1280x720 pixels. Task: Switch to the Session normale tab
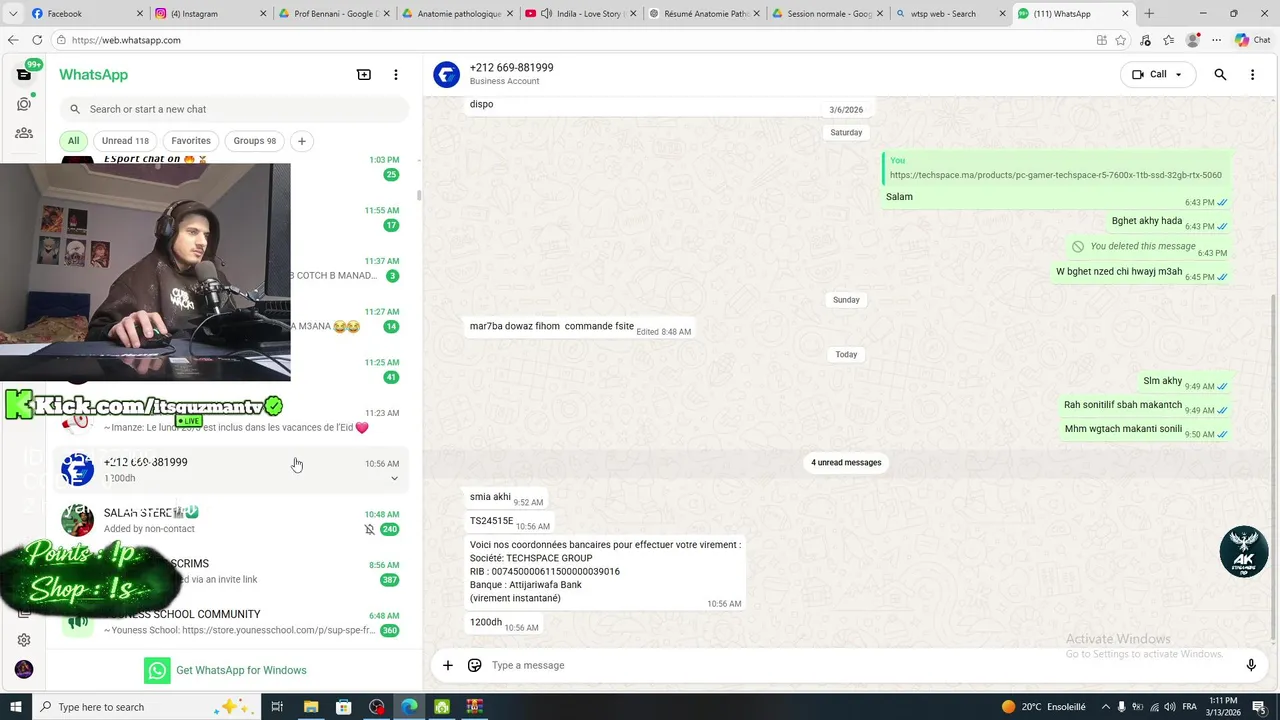825,14
